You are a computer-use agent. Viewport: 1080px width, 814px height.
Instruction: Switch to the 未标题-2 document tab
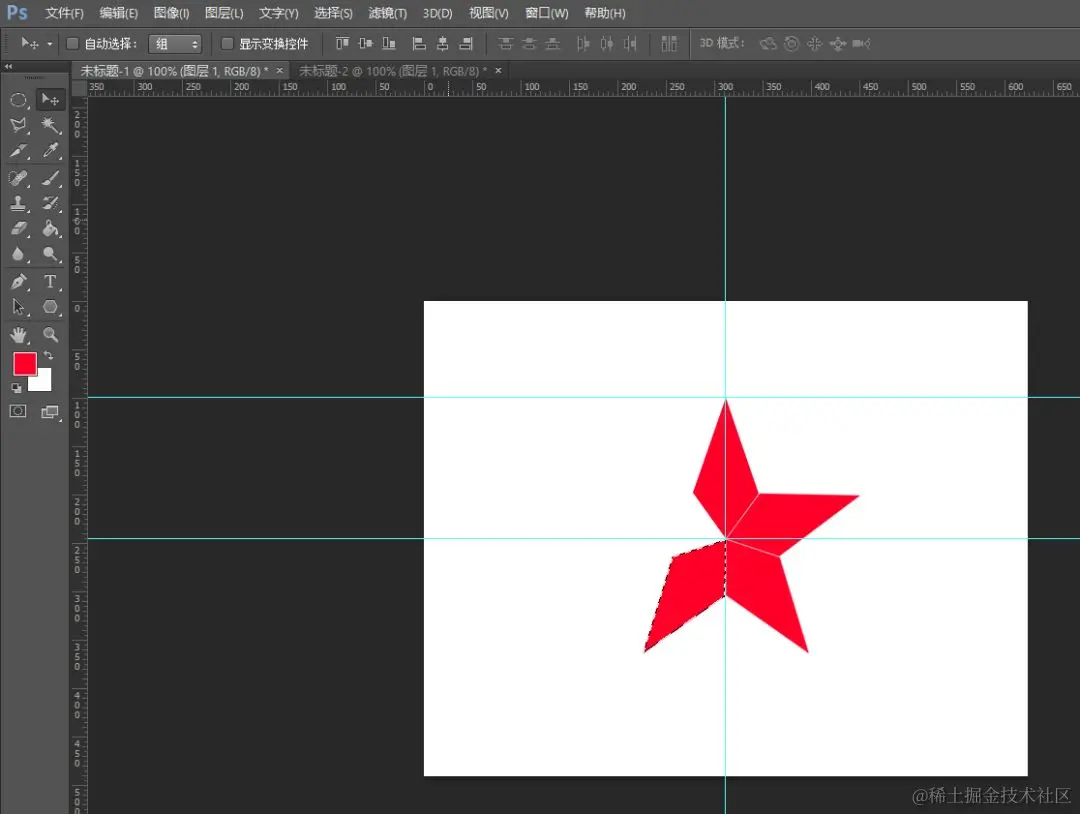(393, 71)
